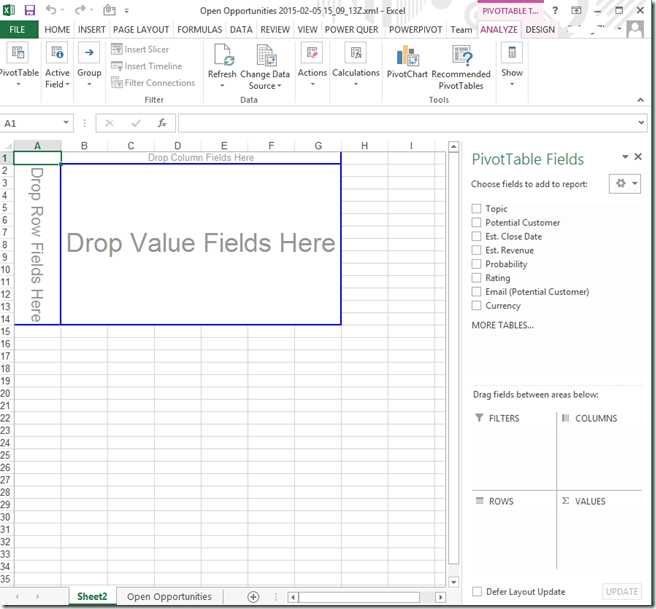Open the Show dropdown arrow
This screenshot has height=609, width=656.
pos(512,84)
